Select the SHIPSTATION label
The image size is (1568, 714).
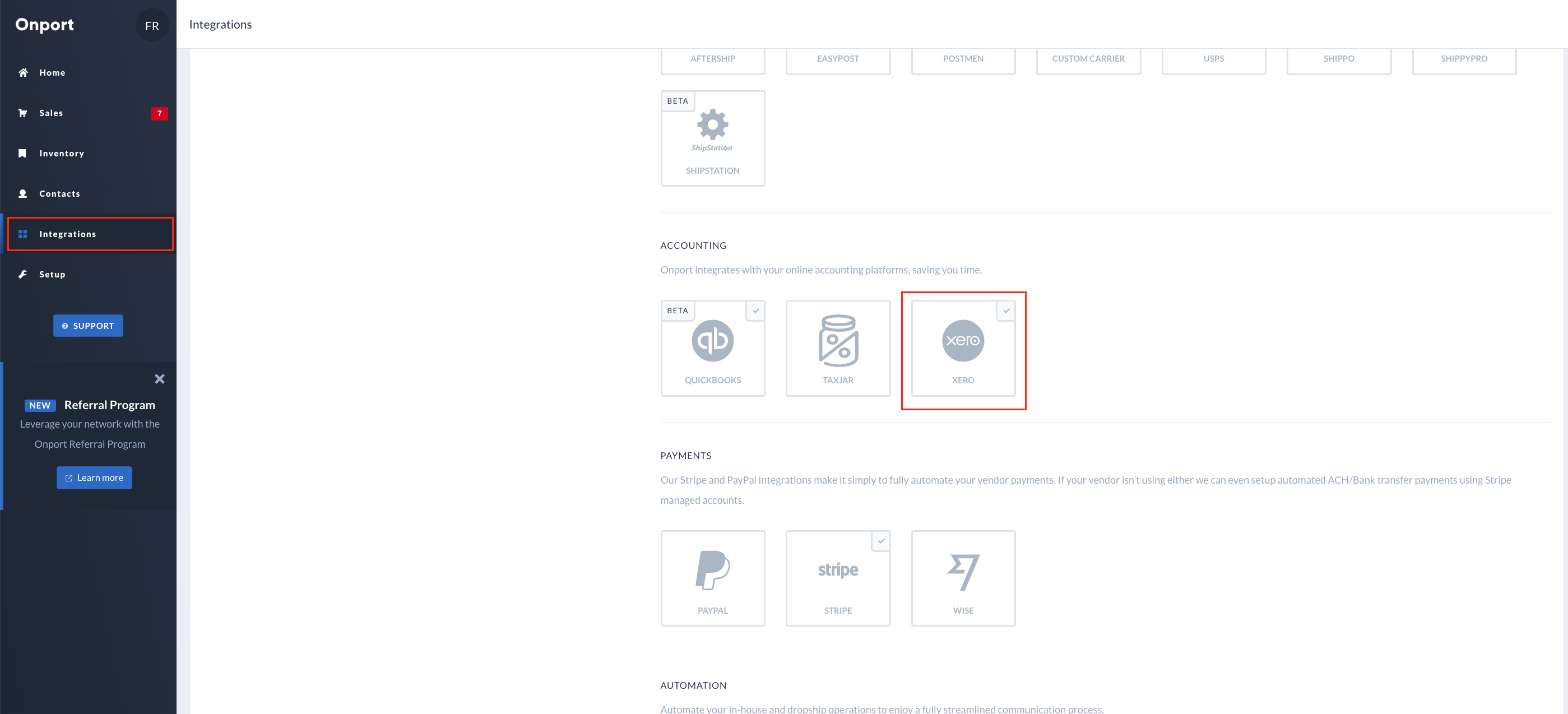click(712, 170)
